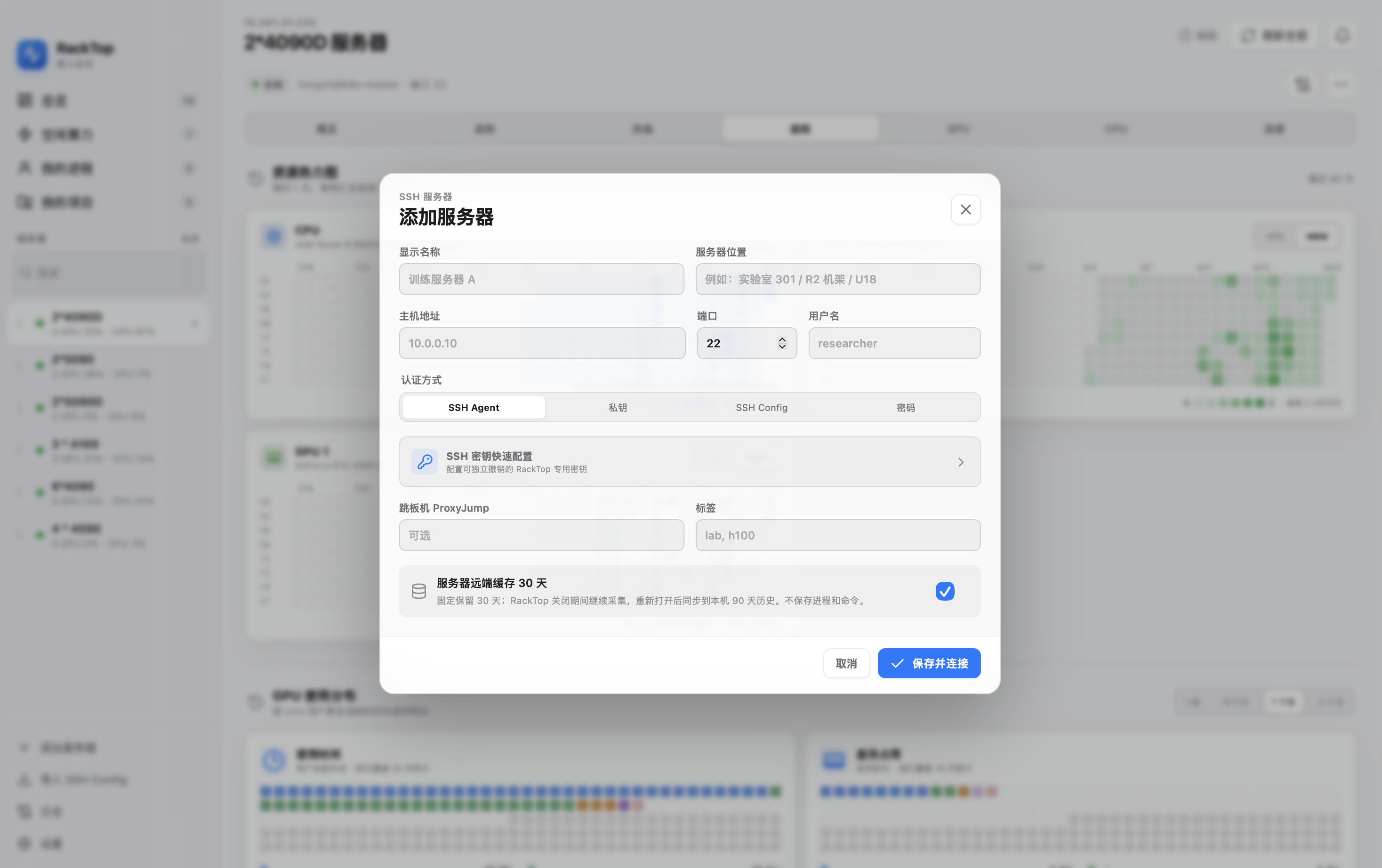Focus the 主机地址 field
The height and width of the screenshot is (868, 1382).
[542, 343]
